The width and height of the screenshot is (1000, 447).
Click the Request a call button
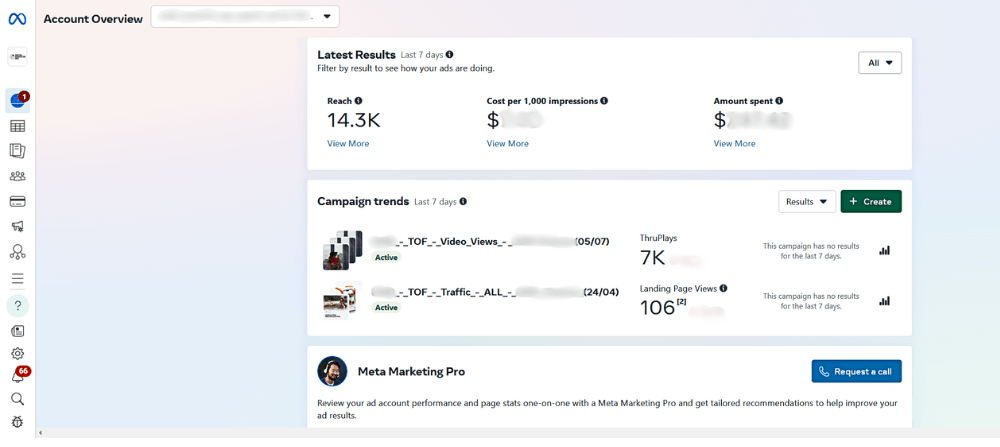857,372
